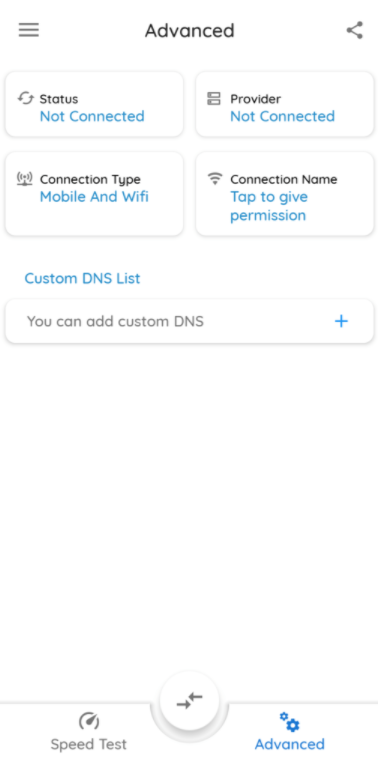Tap to give permission link
Viewport: 378px width, 762px height.
[269, 206]
